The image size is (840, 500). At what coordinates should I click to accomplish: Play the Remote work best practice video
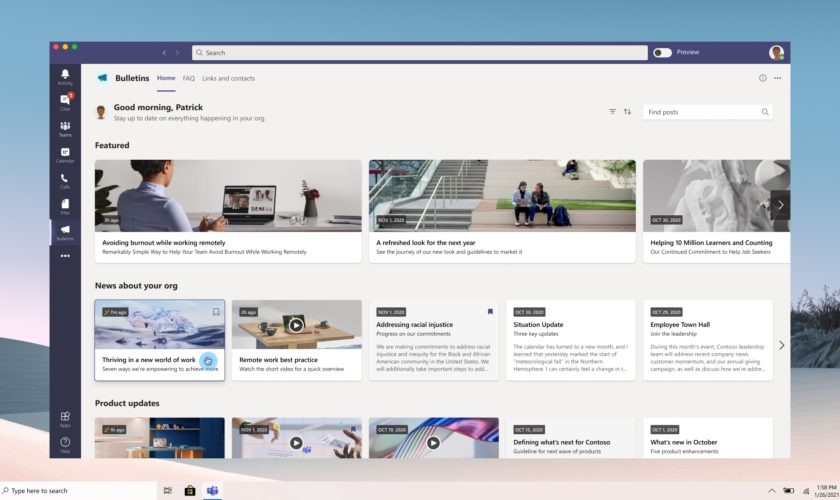point(296,325)
